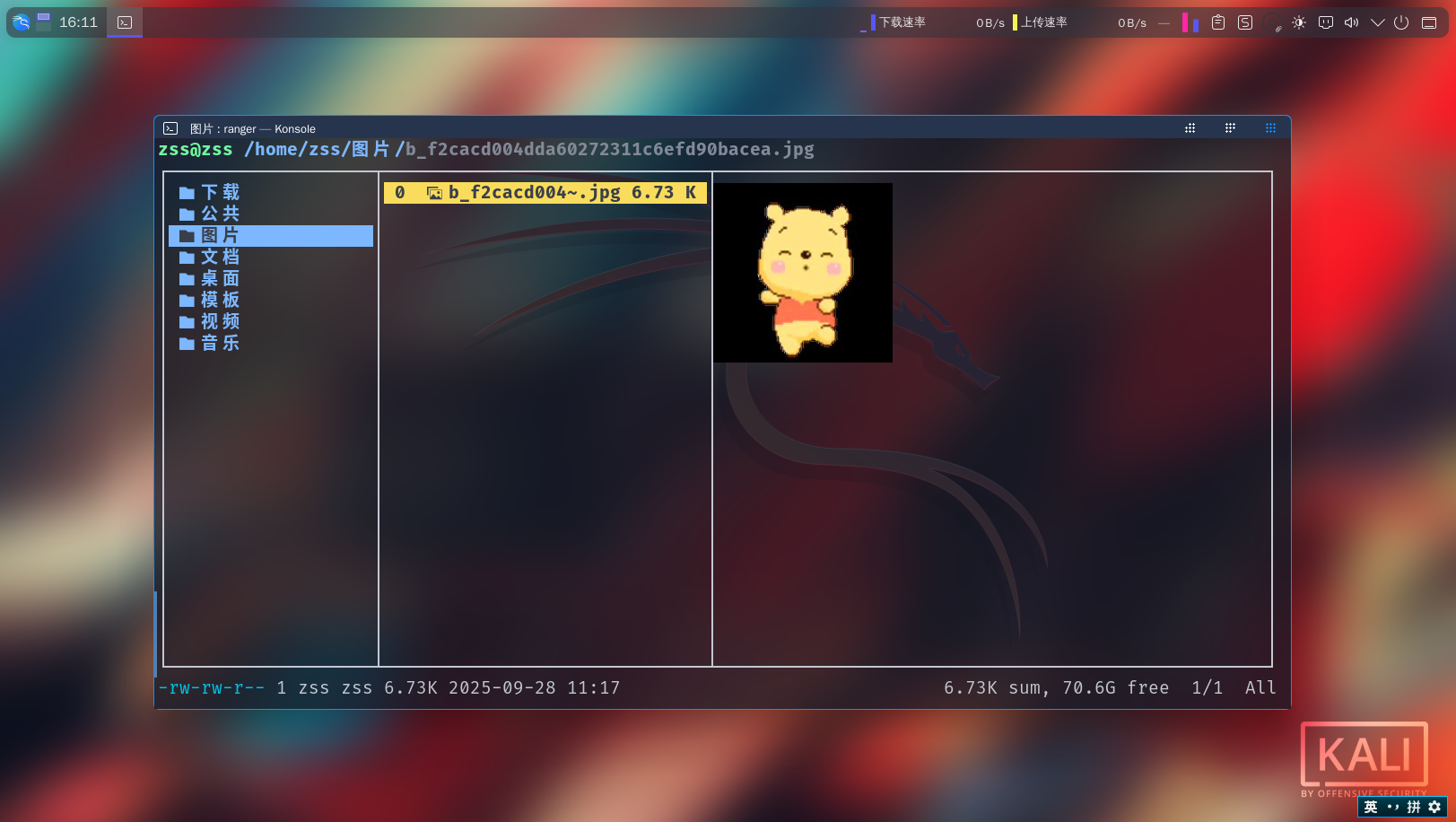Viewport: 1456px width, 822px height.
Task: Open the night color brightness tray icon
Action: [1299, 22]
